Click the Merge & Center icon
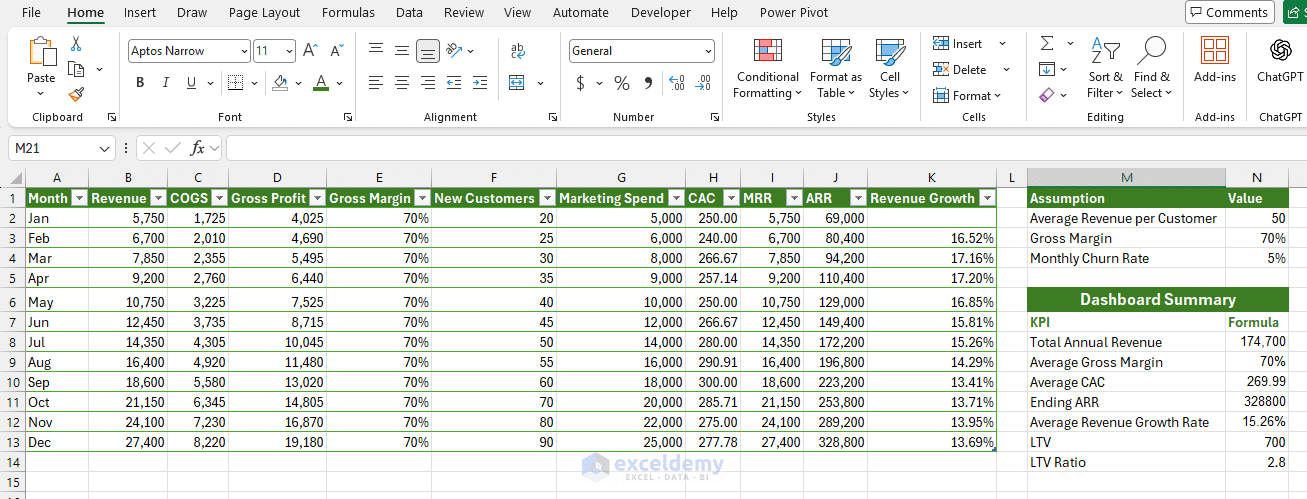 [517, 83]
